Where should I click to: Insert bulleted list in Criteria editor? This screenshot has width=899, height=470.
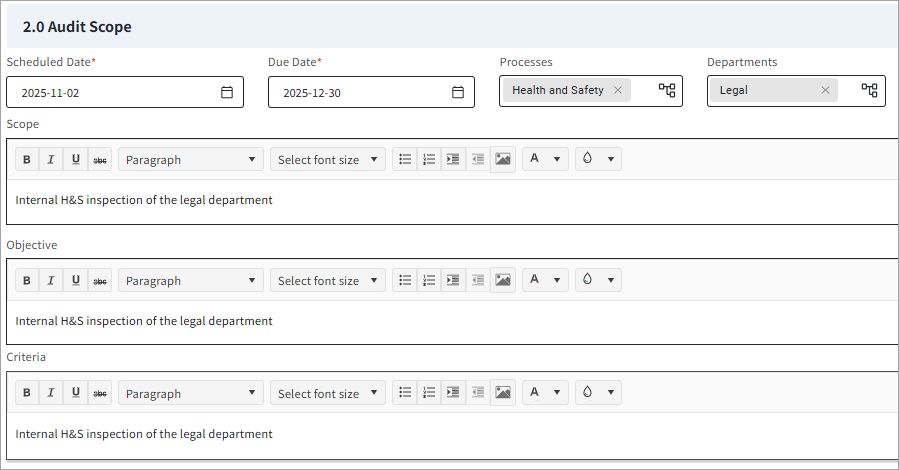[405, 393]
